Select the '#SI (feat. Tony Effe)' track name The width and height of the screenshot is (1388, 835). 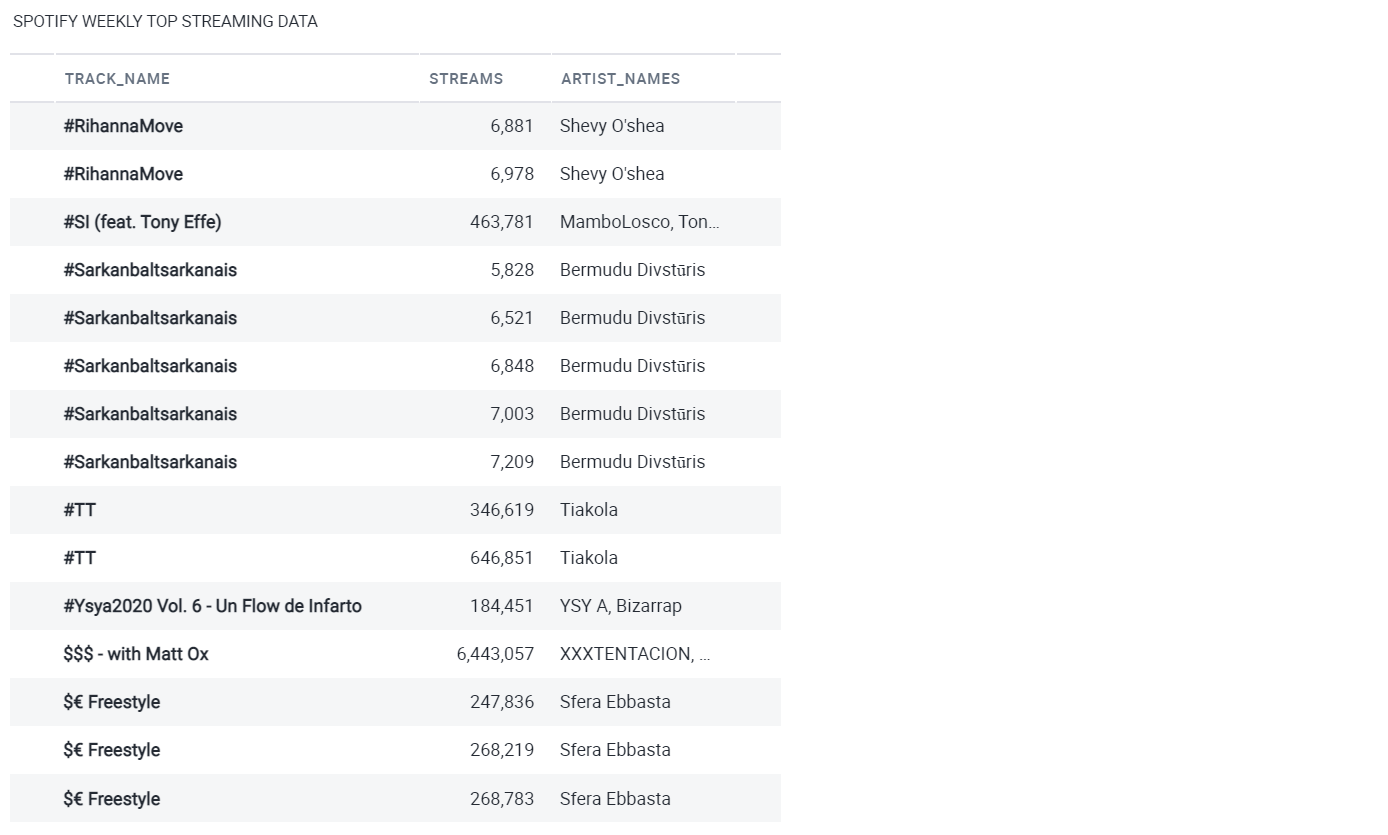point(142,222)
